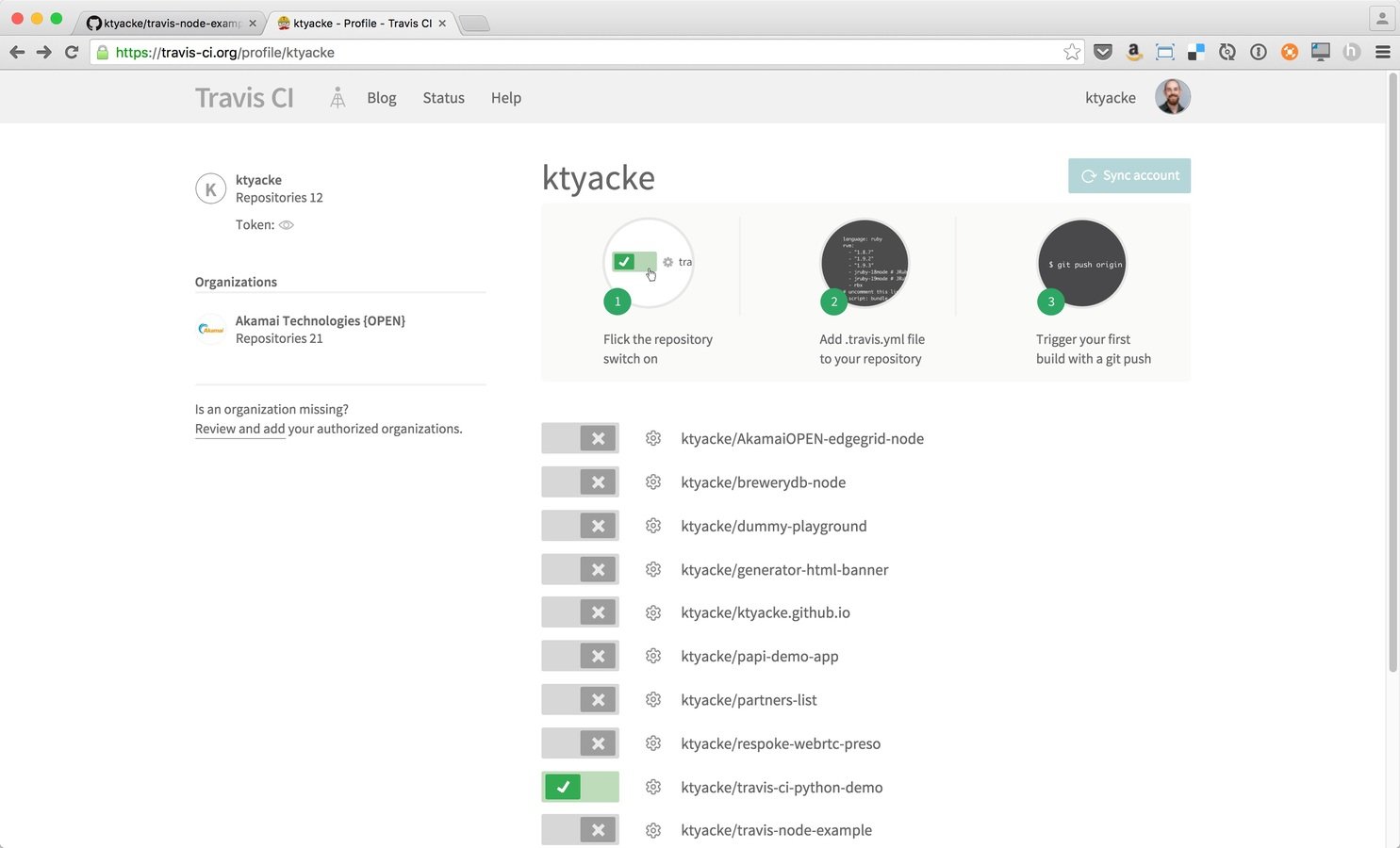The width and height of the screenshot is (1400, 848).
Task: Click 'Repositories 21' text
Action: click(279, 338)
